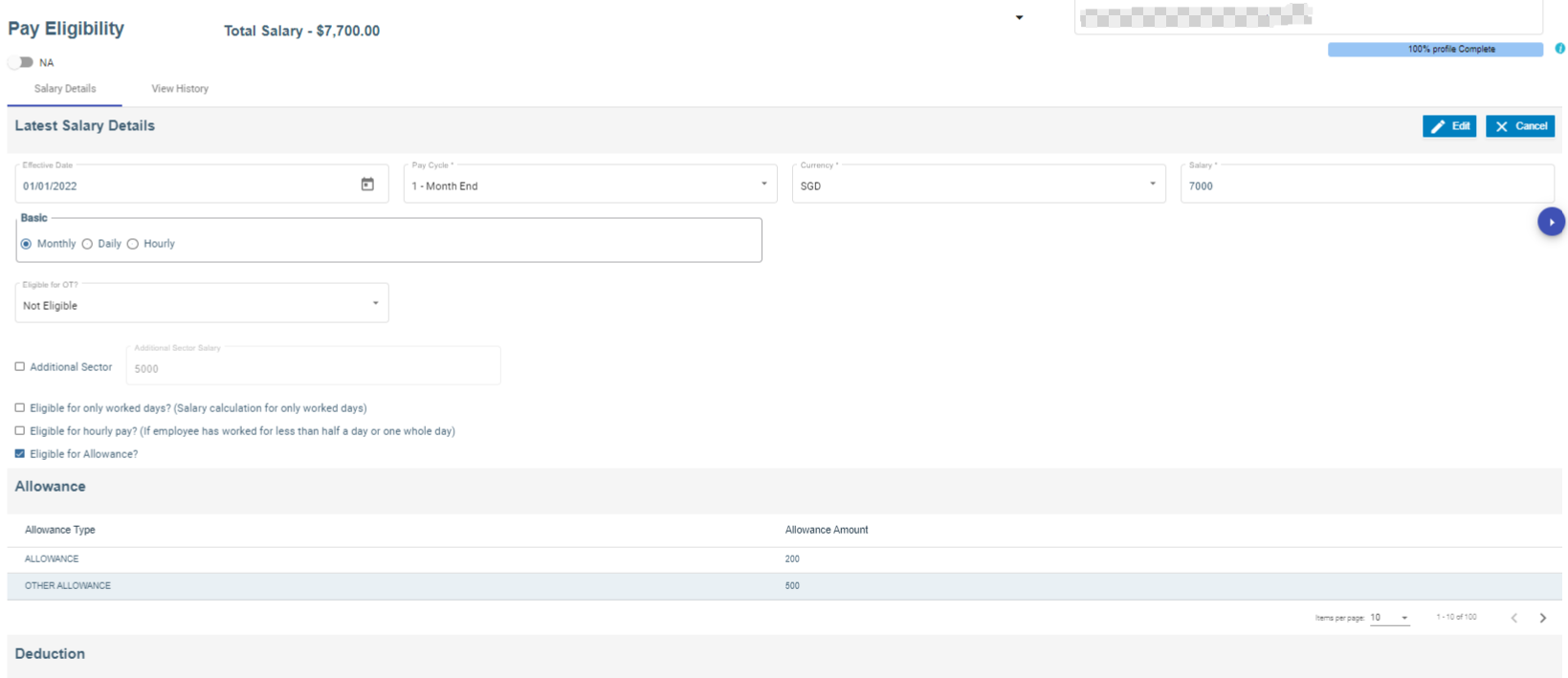Viewport: 1568px width, 678px height.
Task: Switch to the View History tab
Action: point(180,89)
